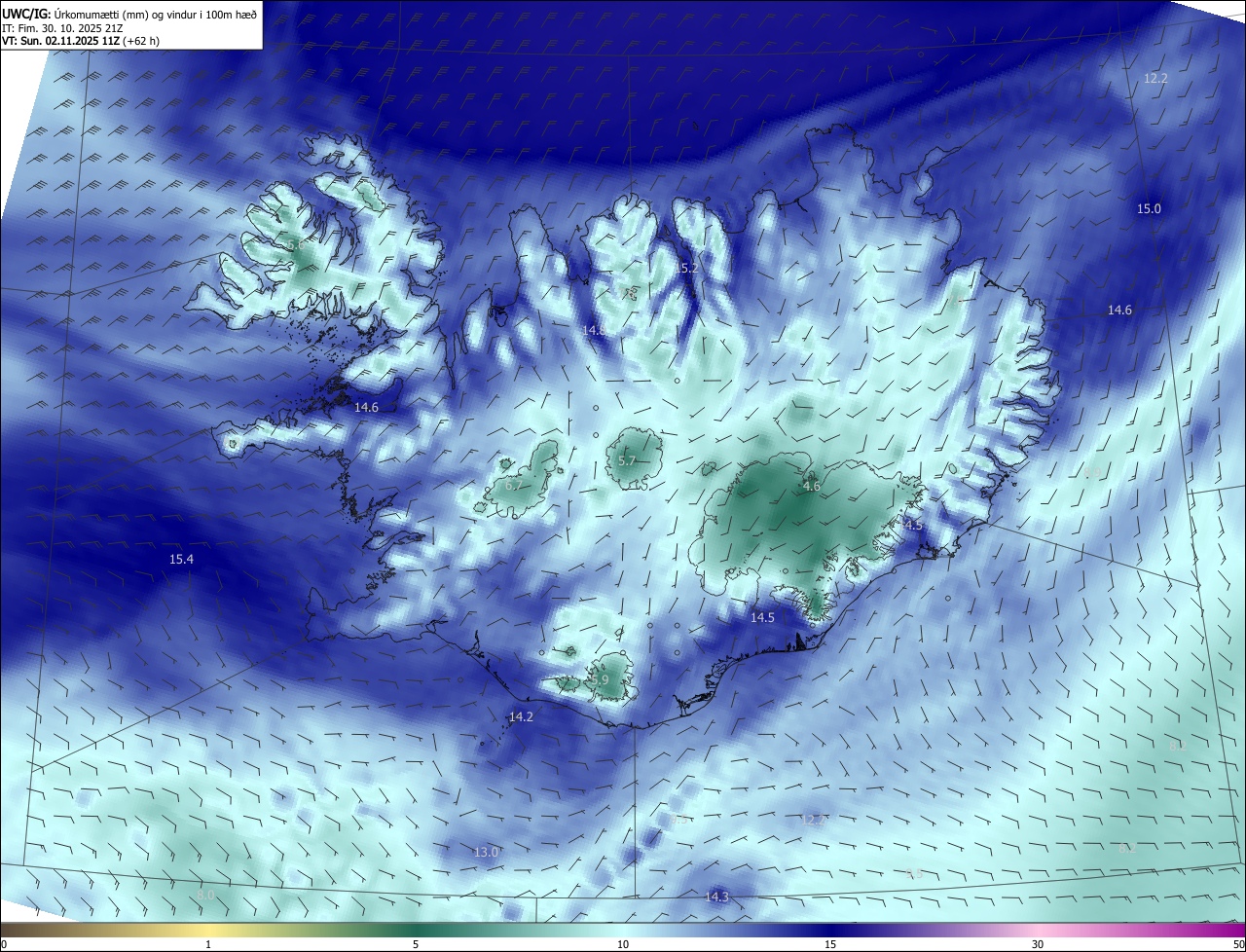
Task: Click the '1' tick on the colour scale
Action: pyautogui.click(x=208, y=944)
